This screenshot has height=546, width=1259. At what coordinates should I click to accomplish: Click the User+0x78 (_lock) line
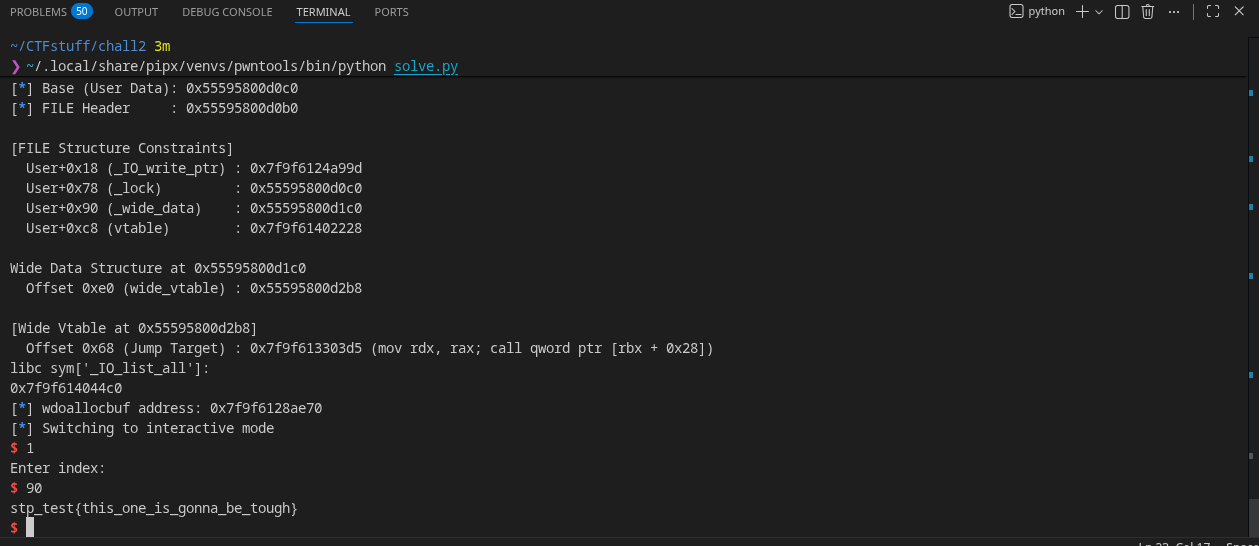194,188
